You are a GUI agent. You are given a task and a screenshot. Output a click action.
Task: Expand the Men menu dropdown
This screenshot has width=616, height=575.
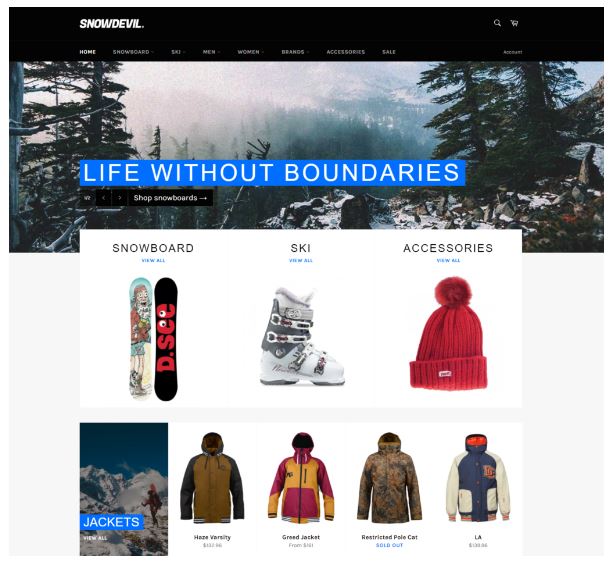click(211, 52)
